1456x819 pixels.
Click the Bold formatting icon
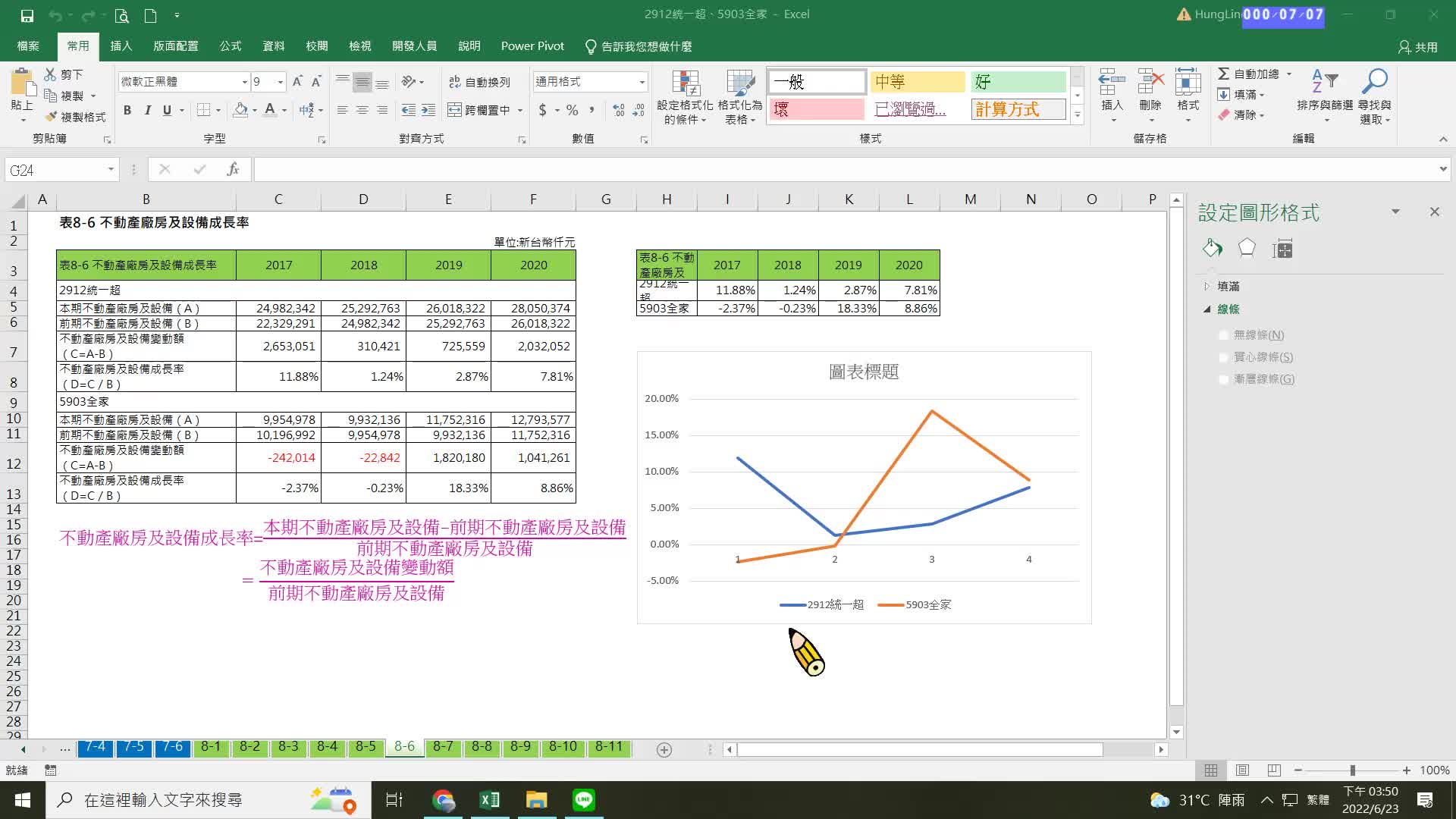(x=127, y=111)
